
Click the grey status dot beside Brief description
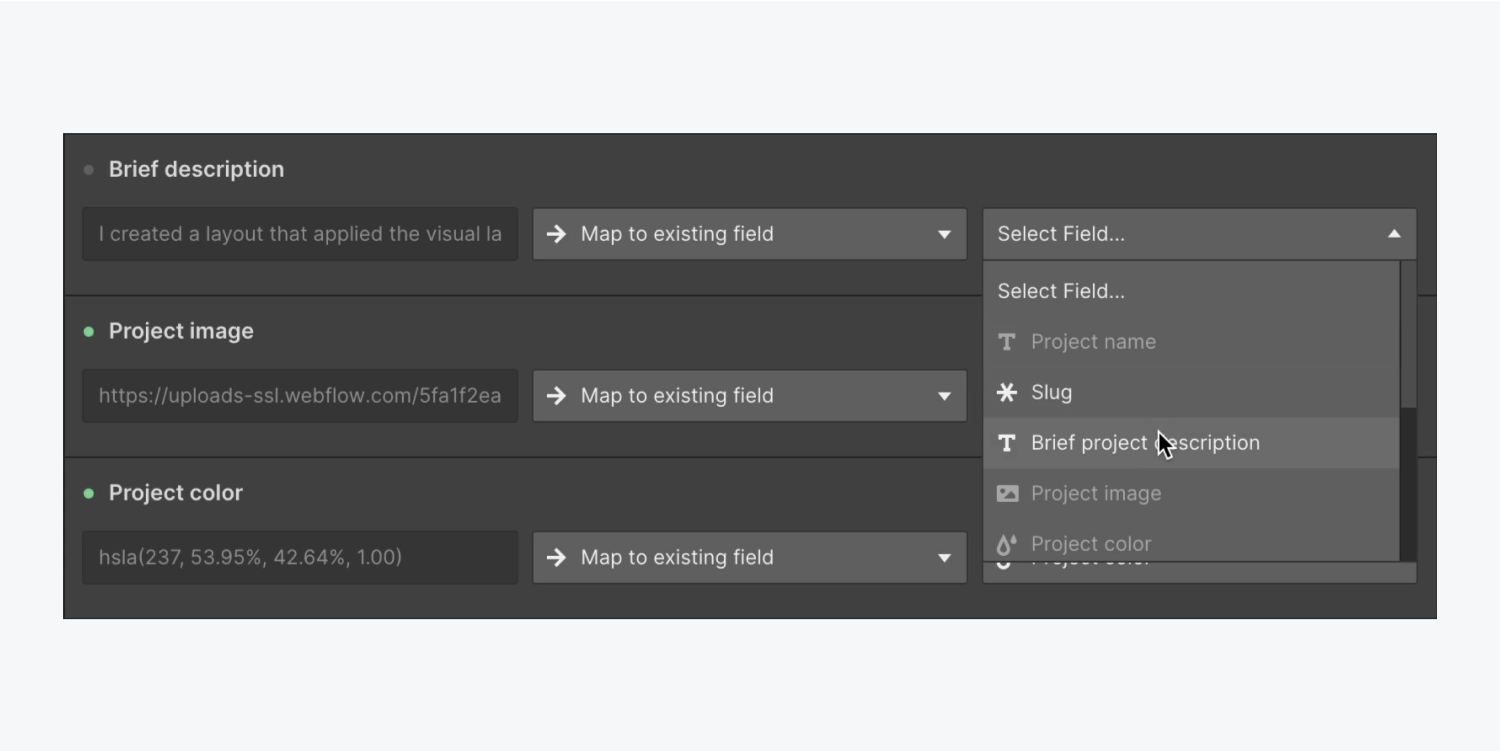point(89,170)
